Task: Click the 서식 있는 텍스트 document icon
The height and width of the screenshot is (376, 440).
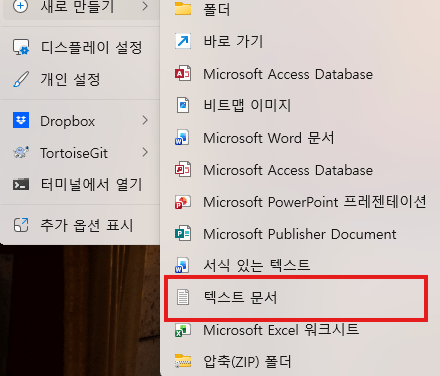Action: [183, 265]
